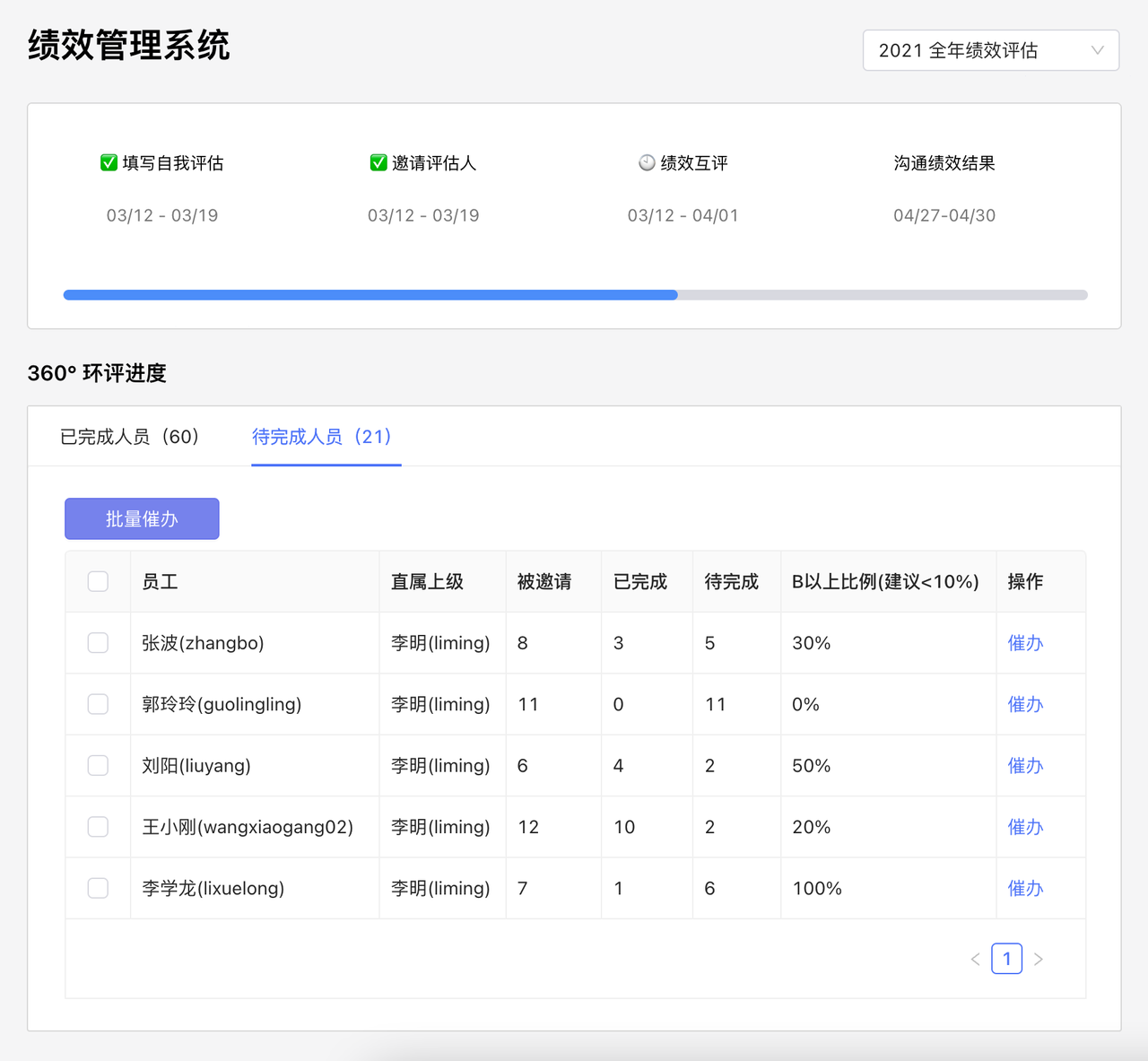
Task: Click 催办 link for 王小刚(wangxiaogang02)
Action: tap(1025, 827)
